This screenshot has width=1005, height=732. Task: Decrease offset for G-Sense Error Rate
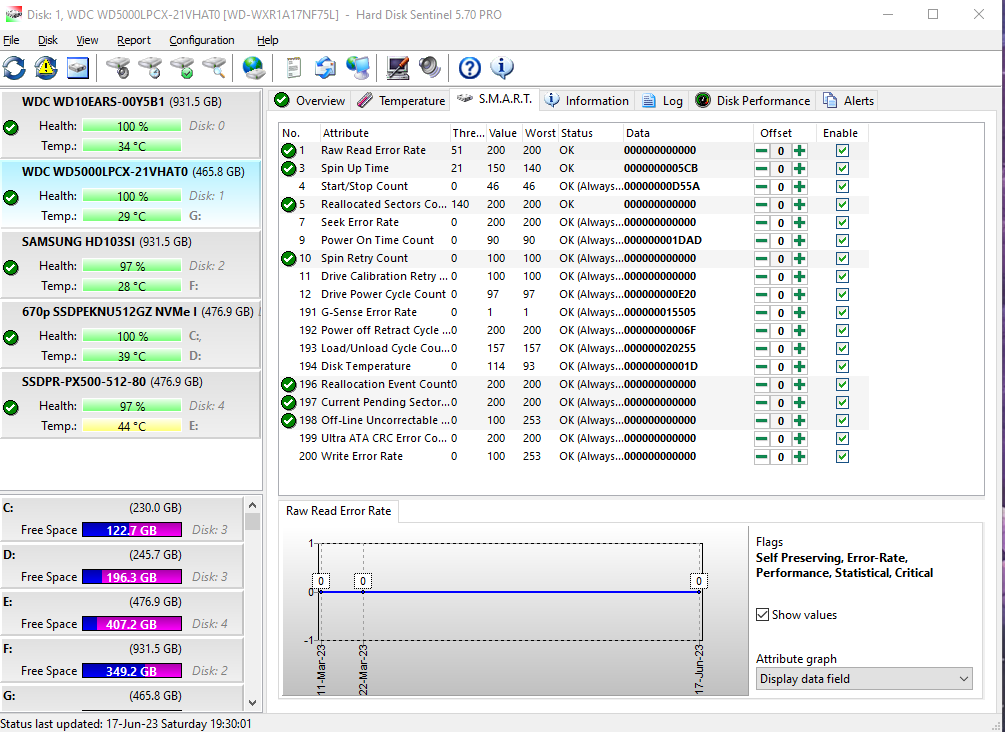pos(761,313)
